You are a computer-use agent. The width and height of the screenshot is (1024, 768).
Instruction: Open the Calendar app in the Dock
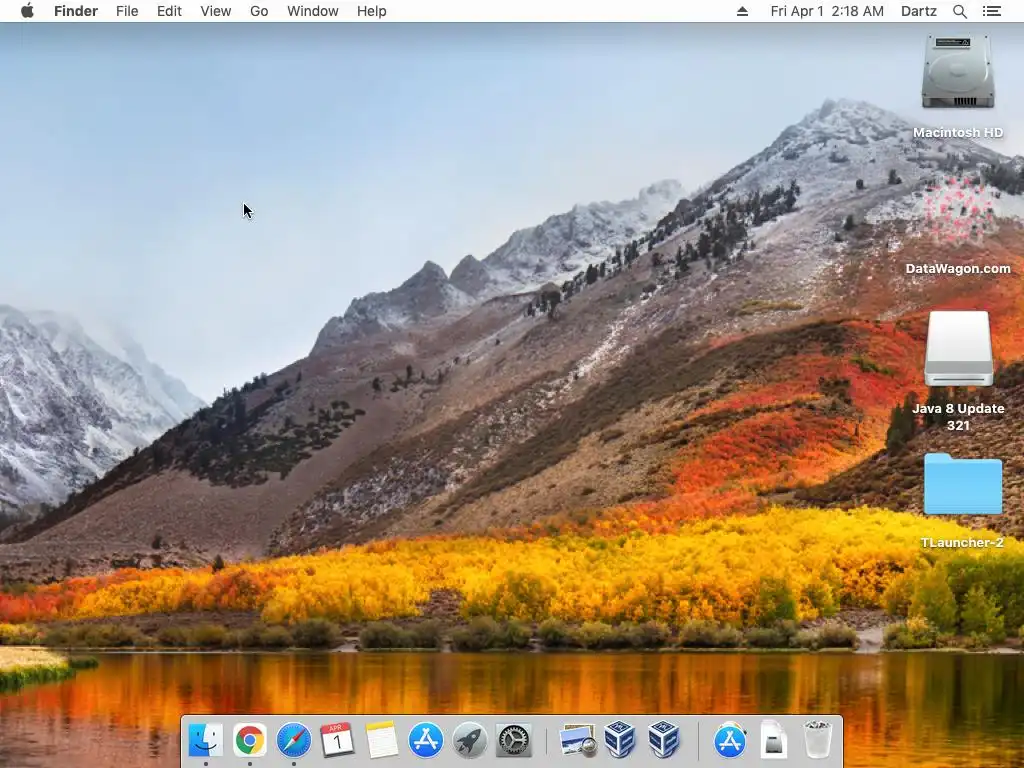pos(338,741)
